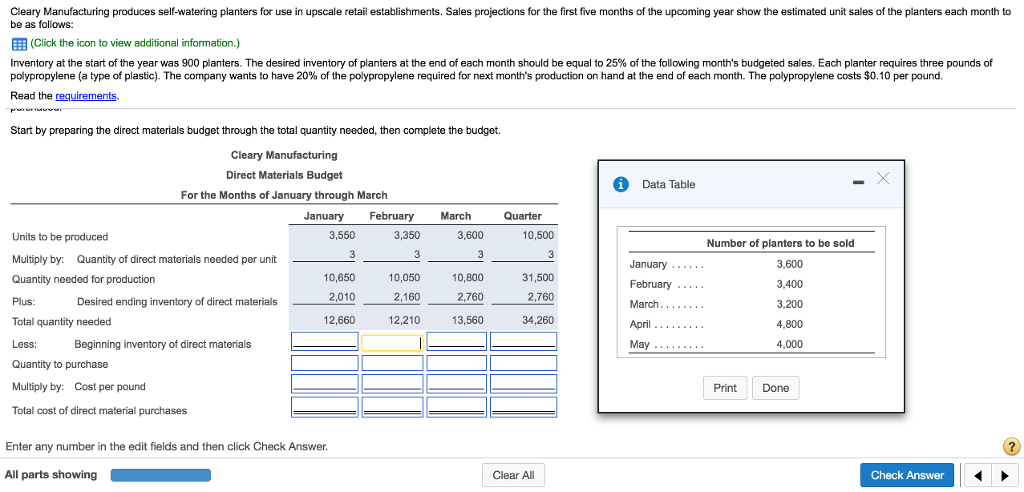Click April sales value 4,800 in Data Table
Image resolution: width=1024 pixels, height=492 pixels.
coord(790,324)
